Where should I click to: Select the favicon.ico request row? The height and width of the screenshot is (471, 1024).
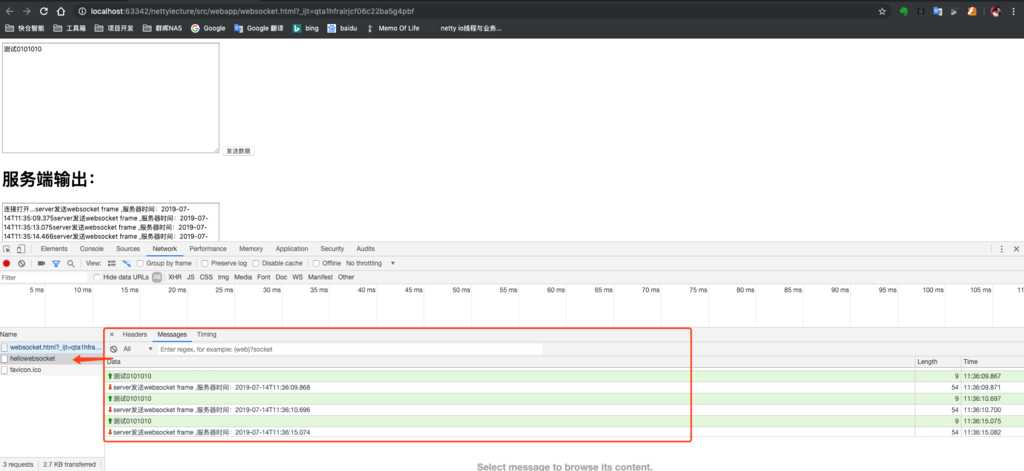(52, 370)
